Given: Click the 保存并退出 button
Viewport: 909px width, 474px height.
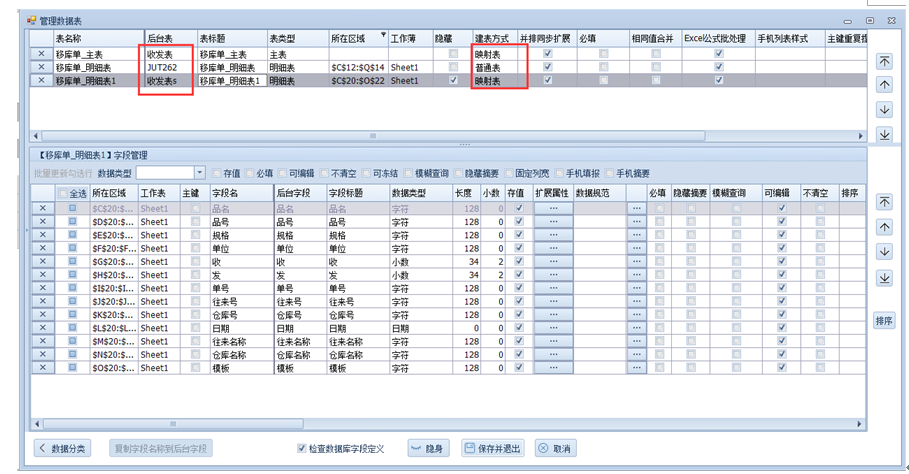Looking at the screenshot, I should (491, 449).
